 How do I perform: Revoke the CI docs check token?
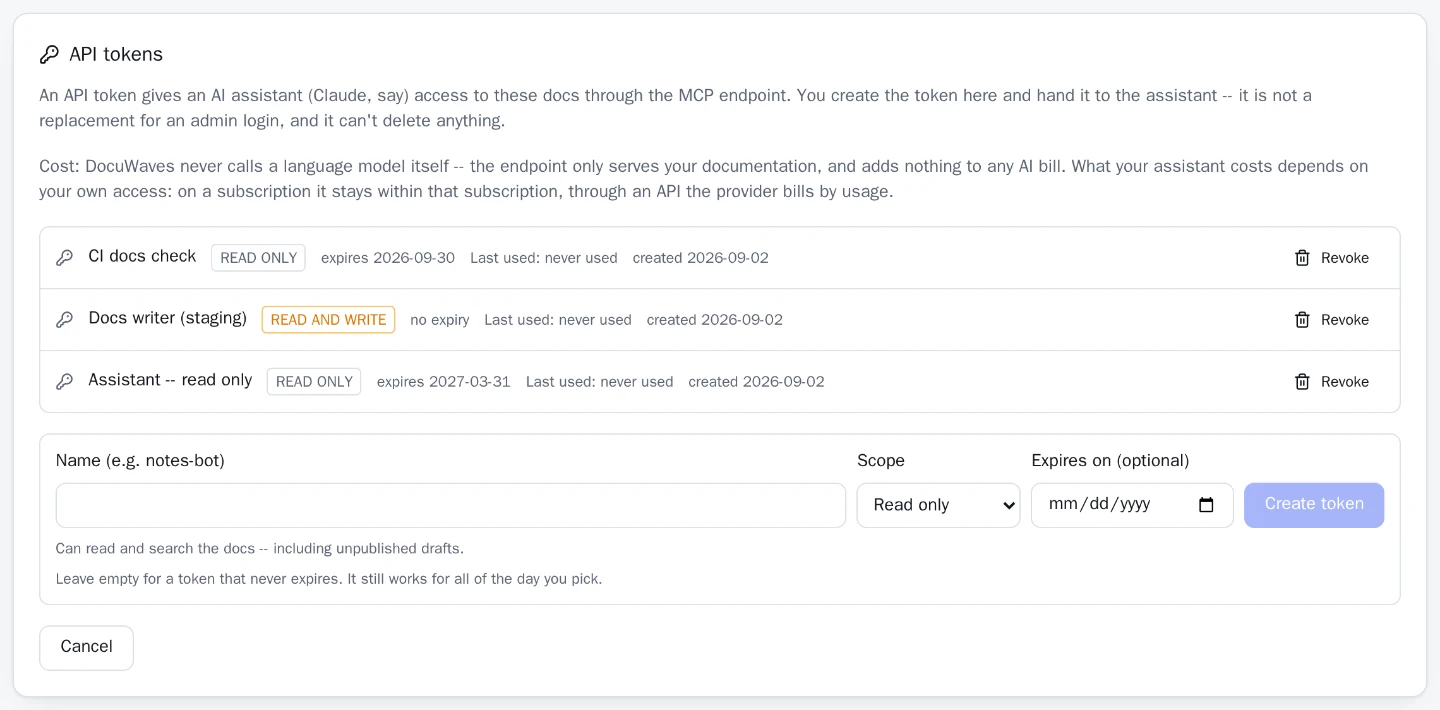(1332, 258)
